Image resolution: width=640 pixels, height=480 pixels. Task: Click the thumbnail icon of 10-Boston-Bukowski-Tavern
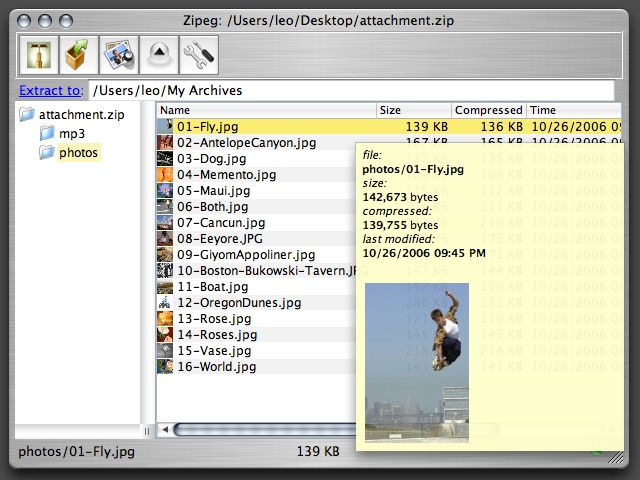[x=165, y=270]
